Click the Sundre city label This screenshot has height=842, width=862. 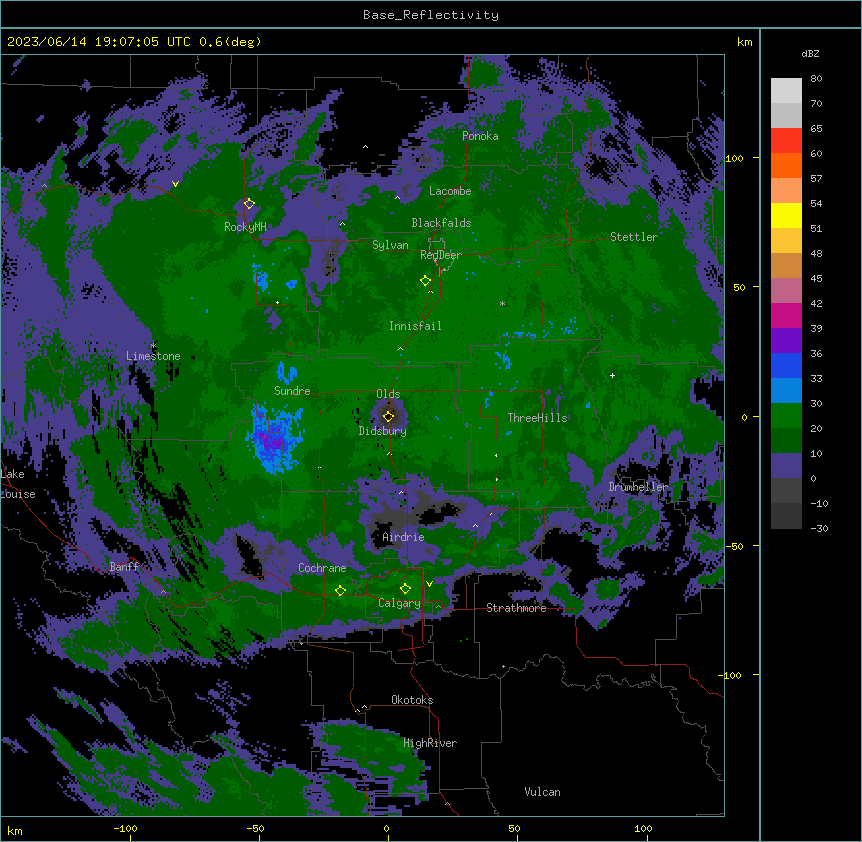(x=292, y=391)
